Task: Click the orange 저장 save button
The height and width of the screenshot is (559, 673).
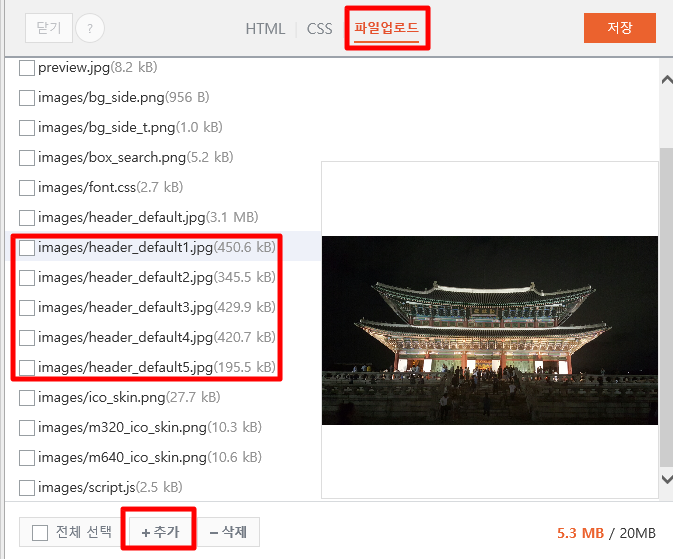Action: pyautogui.click(x=619, y=28)
